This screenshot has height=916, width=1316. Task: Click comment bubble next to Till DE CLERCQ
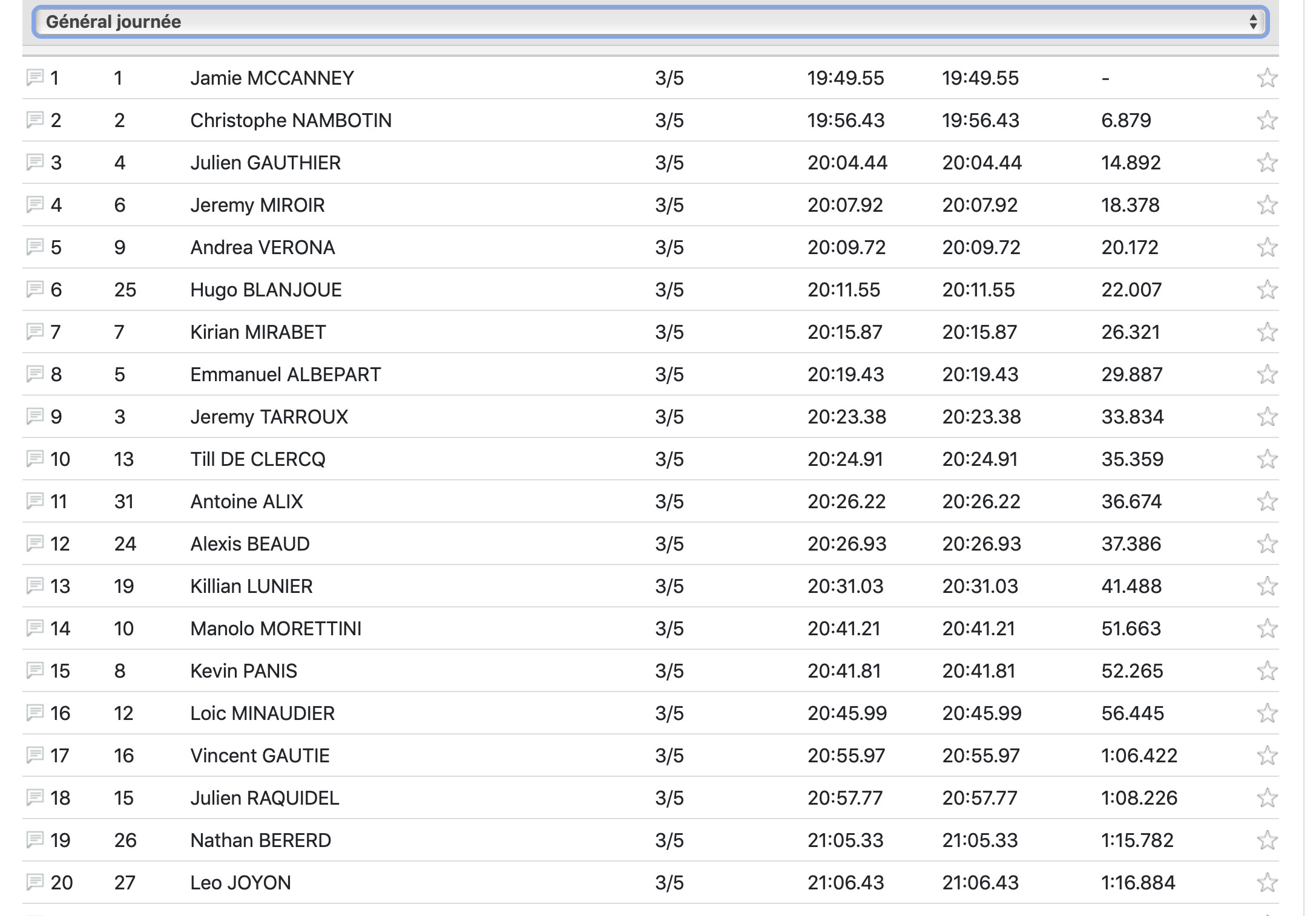coord(35,459)
